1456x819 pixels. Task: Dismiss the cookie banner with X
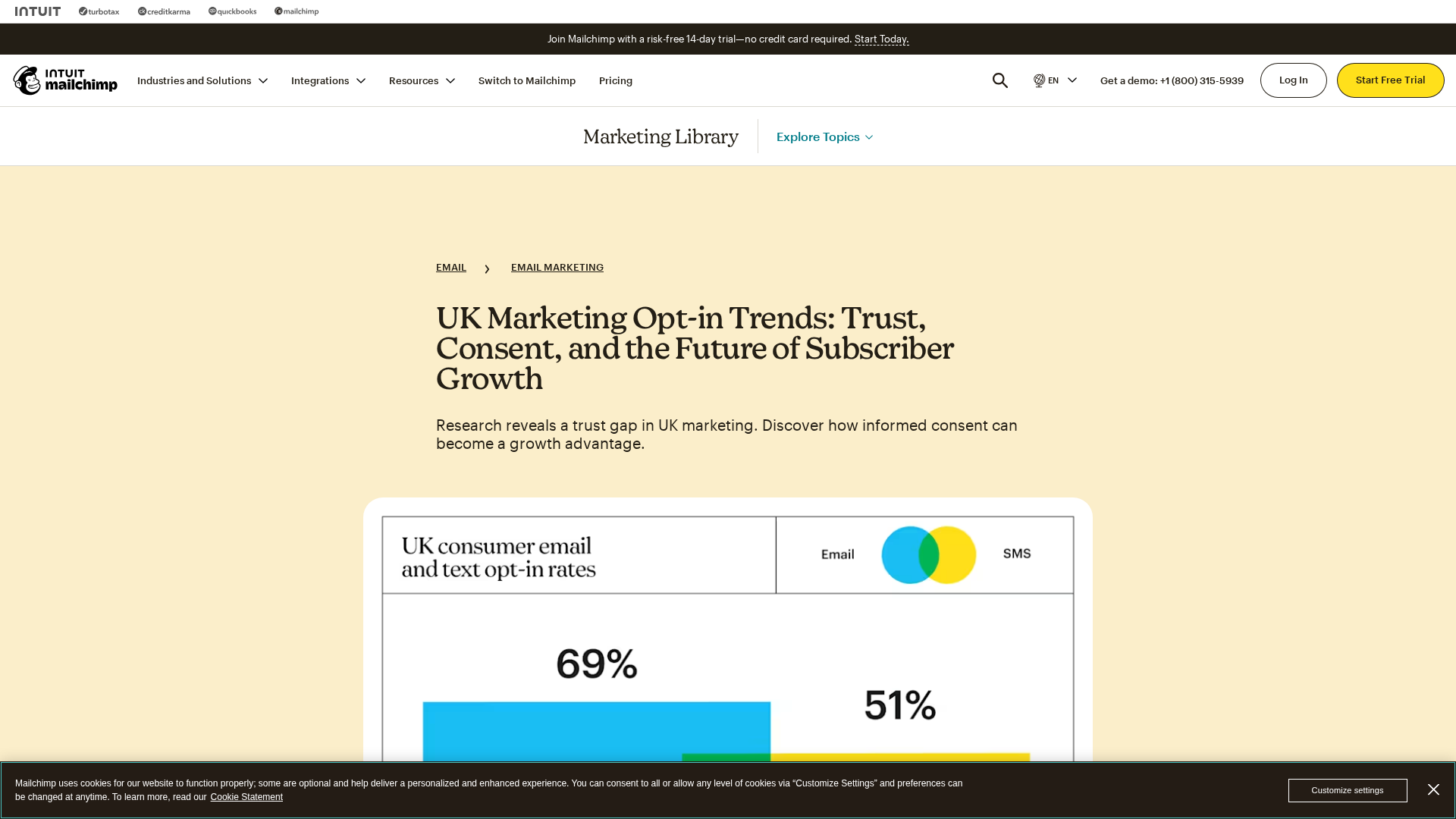(1433, 789)
